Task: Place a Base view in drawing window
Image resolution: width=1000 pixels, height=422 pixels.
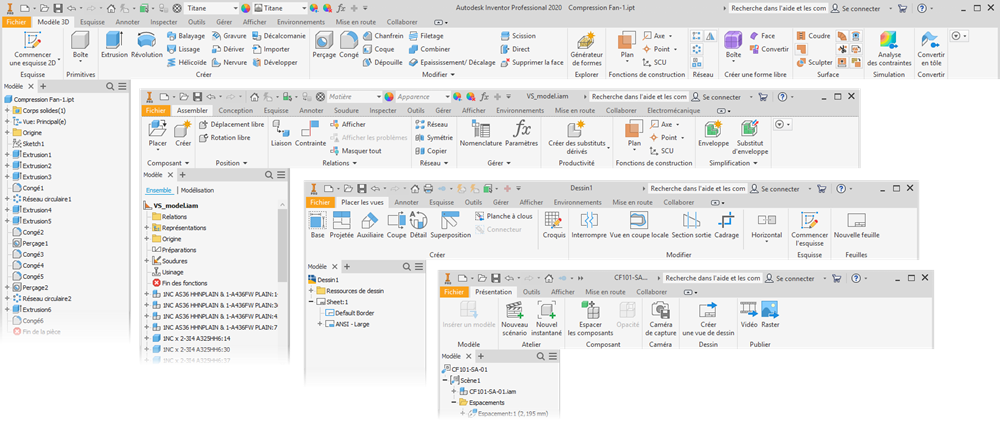Action: click(317, 224)
